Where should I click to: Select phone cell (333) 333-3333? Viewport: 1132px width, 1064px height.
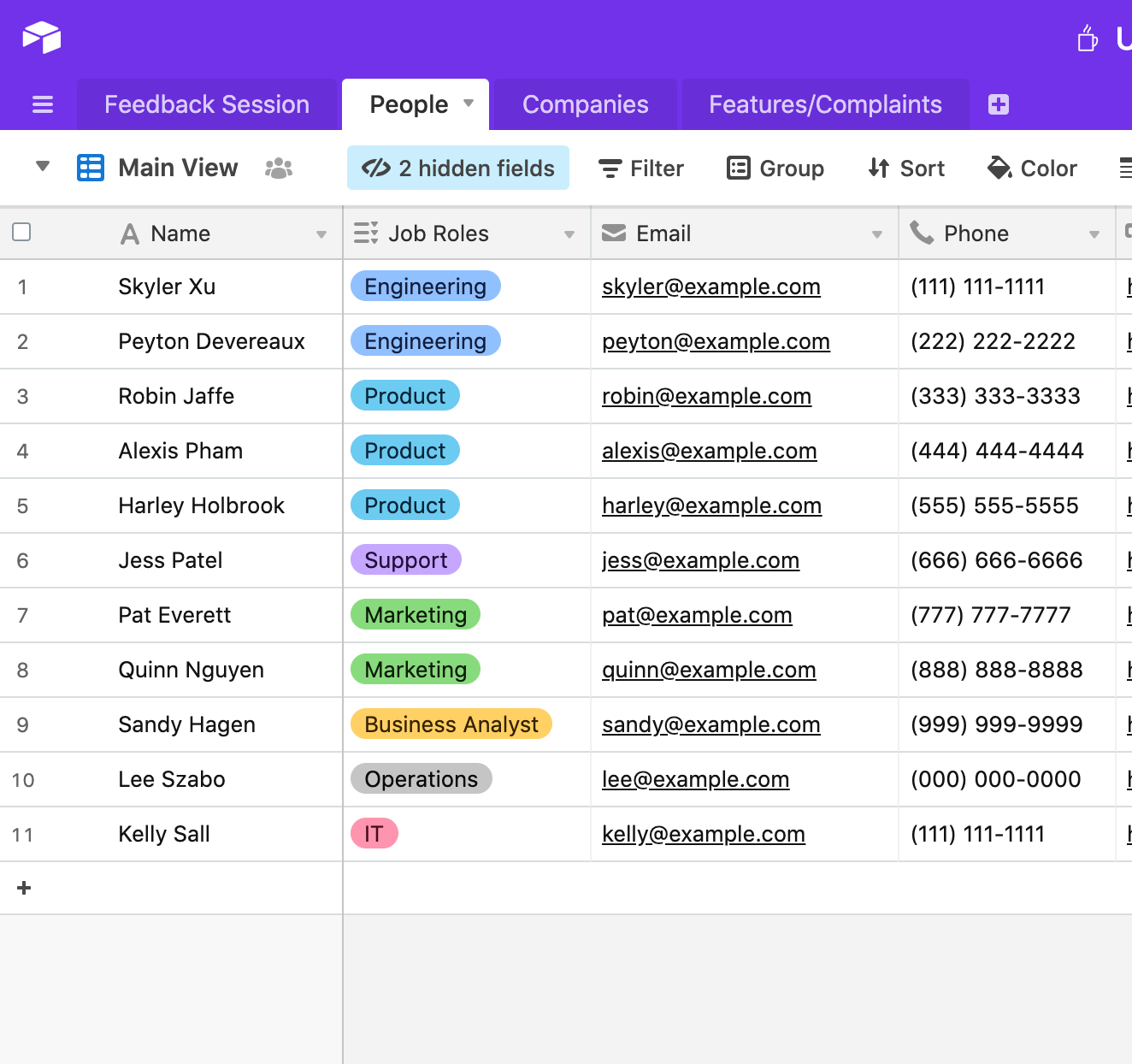tap(1007, 396)
